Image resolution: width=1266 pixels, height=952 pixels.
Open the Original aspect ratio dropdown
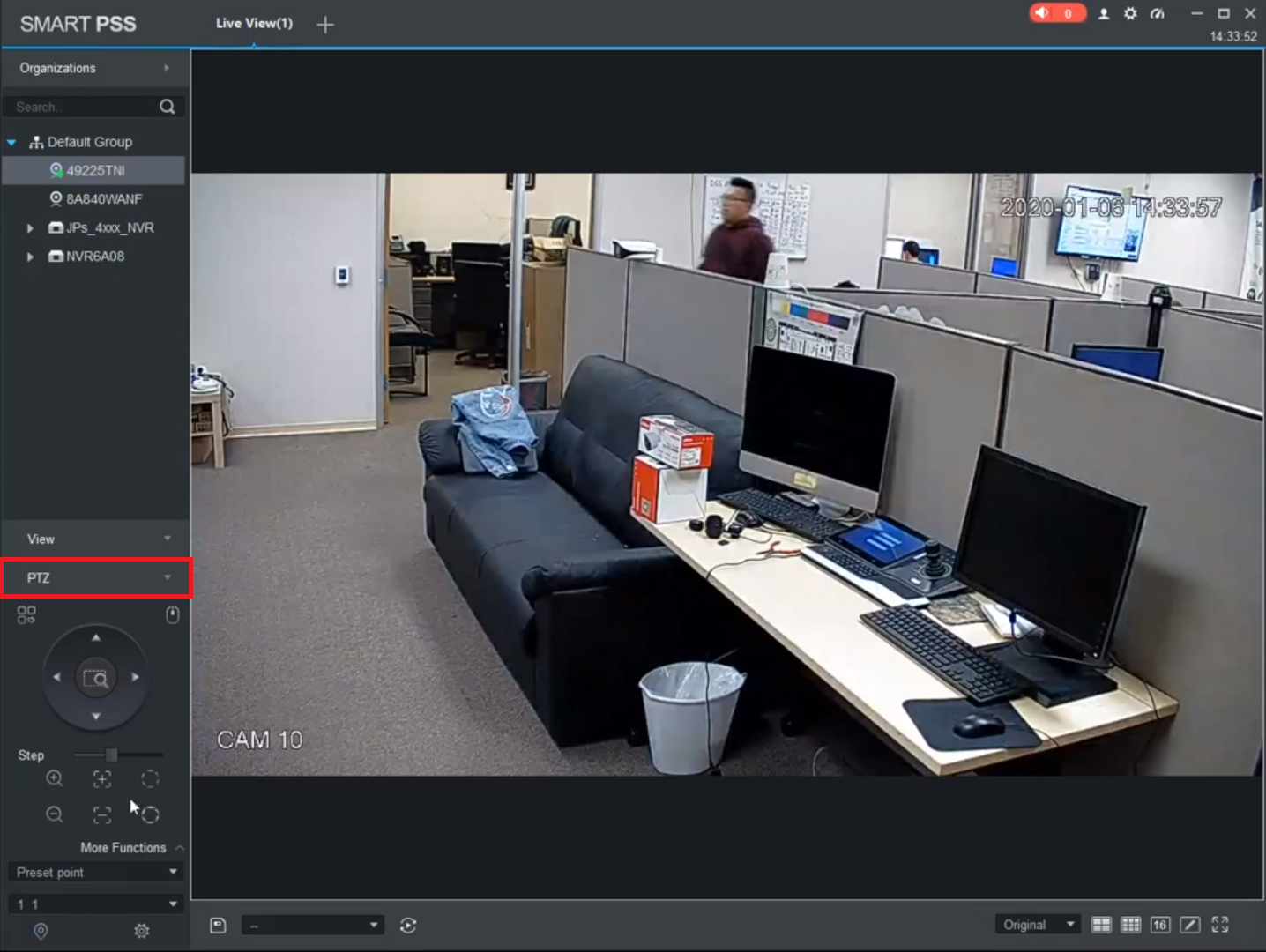click(x=1037, y=925)
